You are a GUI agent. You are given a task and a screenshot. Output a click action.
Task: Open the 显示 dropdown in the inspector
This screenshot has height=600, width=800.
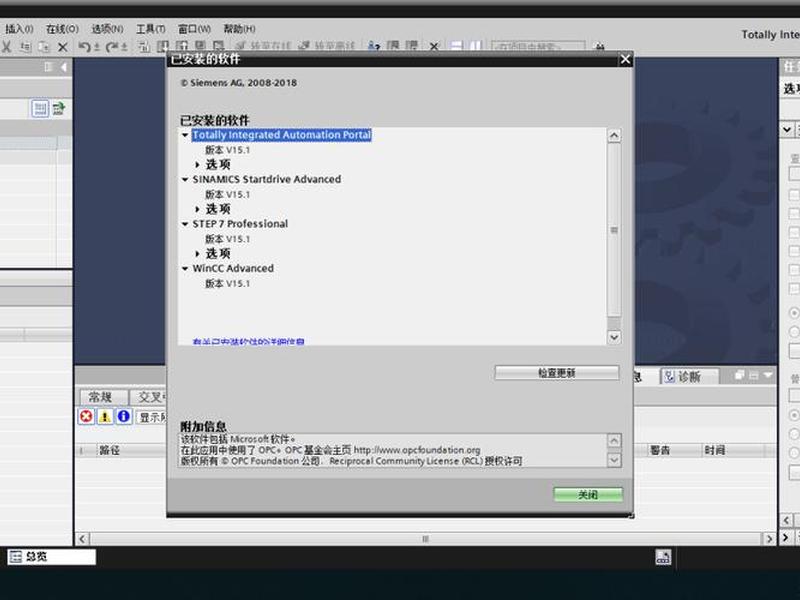tap(151, 417)
